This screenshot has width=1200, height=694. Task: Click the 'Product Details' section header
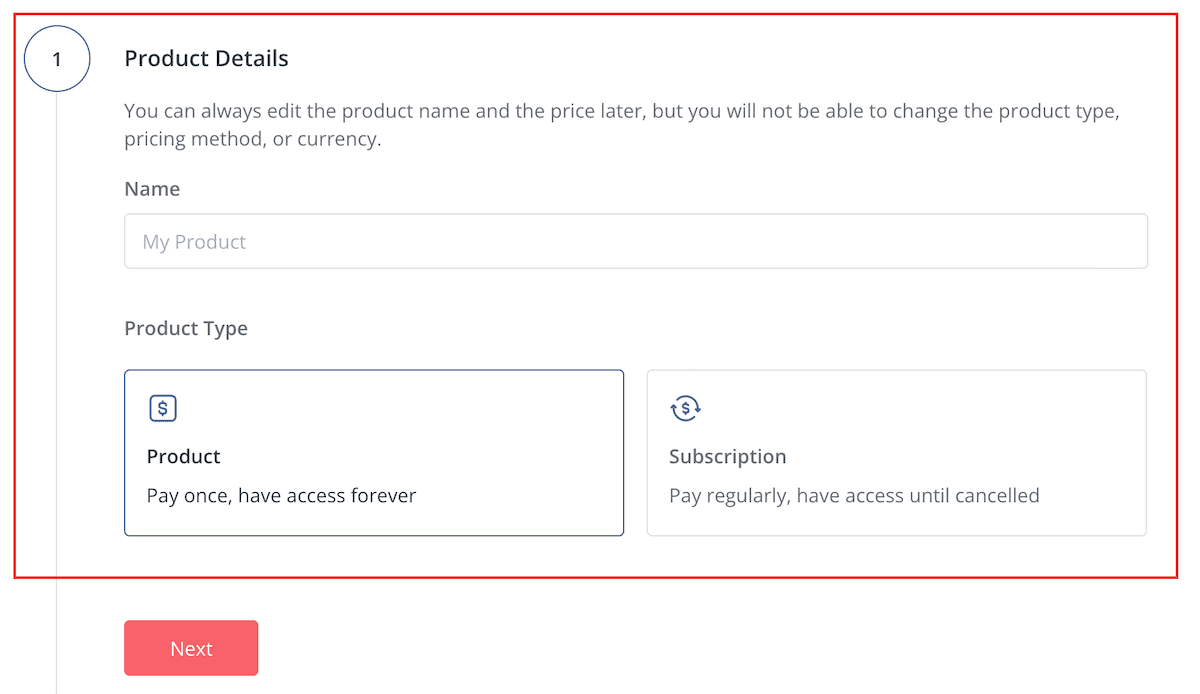[x=206, y=58]
